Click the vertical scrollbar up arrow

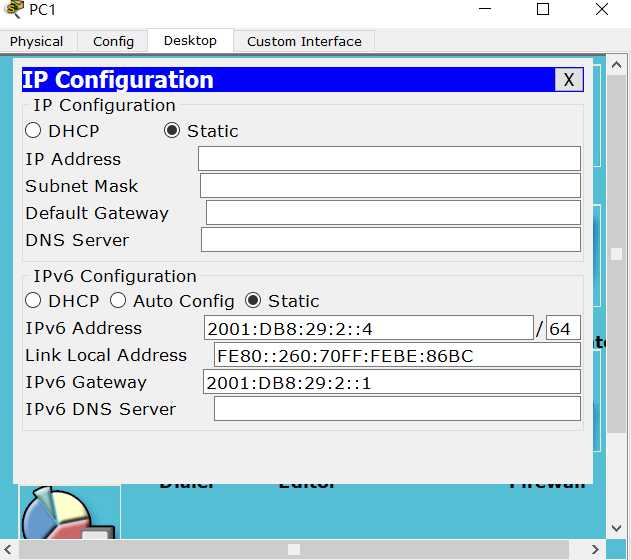tap(616, 65)
